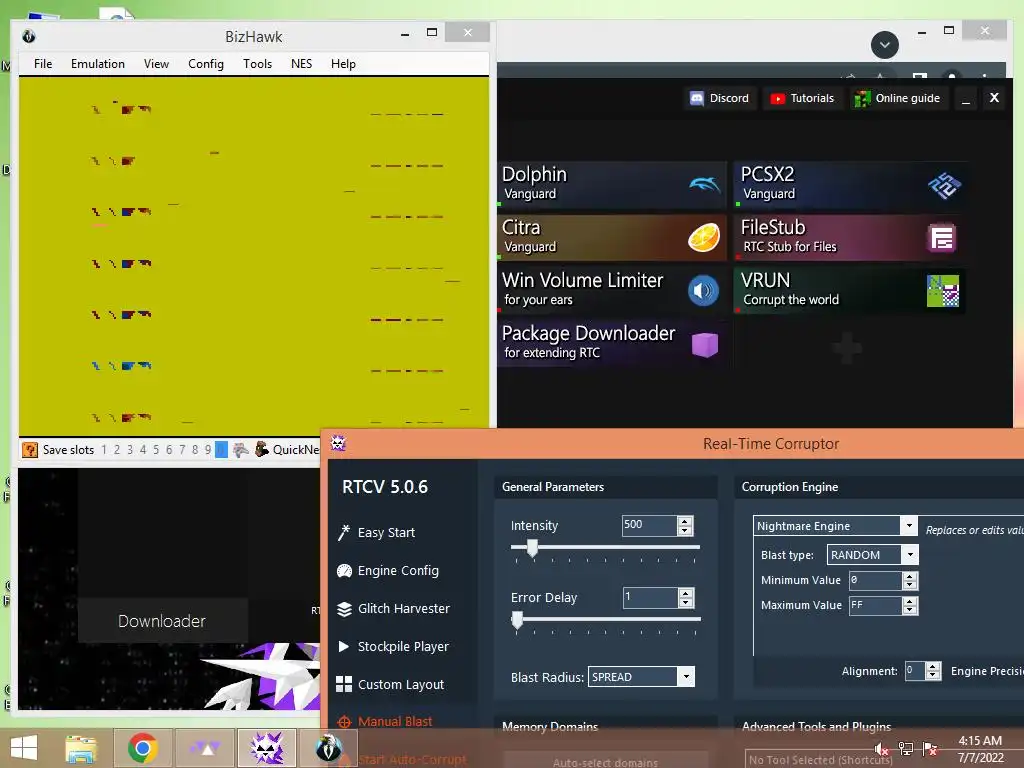Launch VRUN Corrupt the world
Screen dimensions: 1024x768
coord(850,291)
